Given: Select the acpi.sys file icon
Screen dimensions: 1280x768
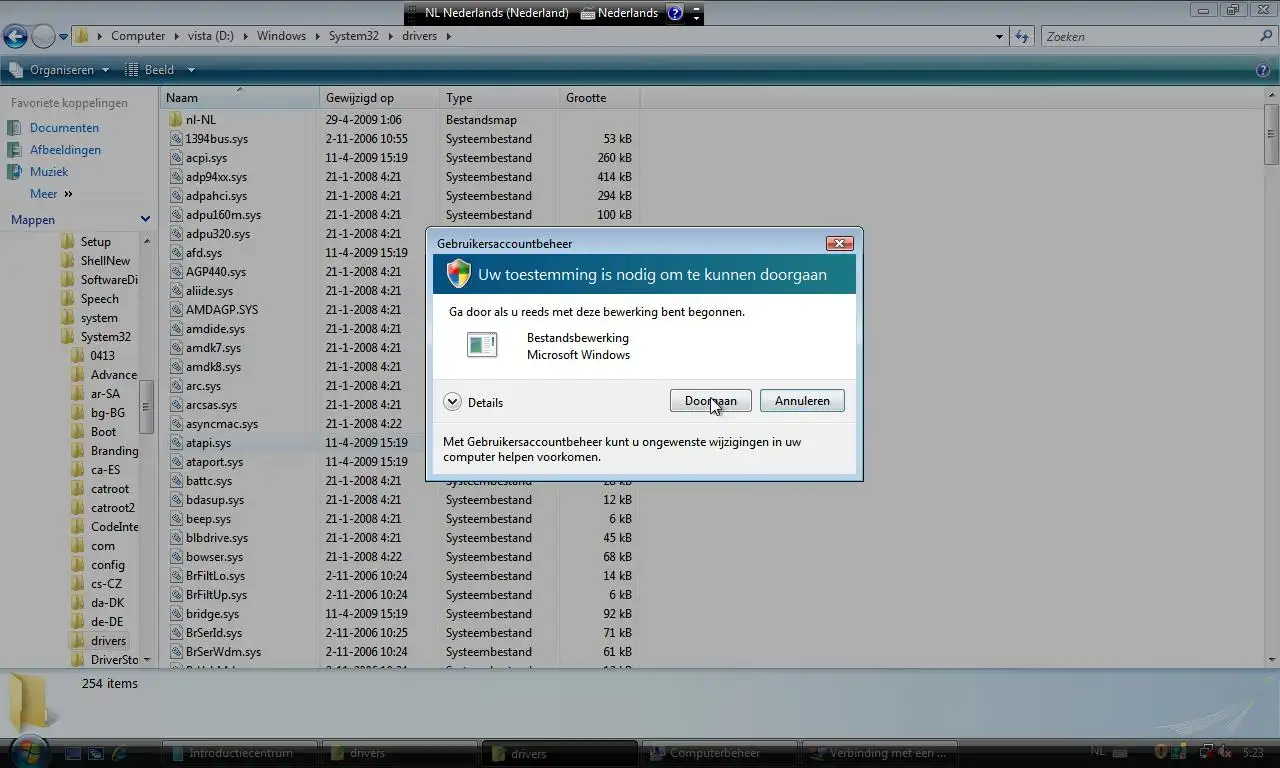Looking at the screenshot, I should pyautogui.click(x=176, y=158).
